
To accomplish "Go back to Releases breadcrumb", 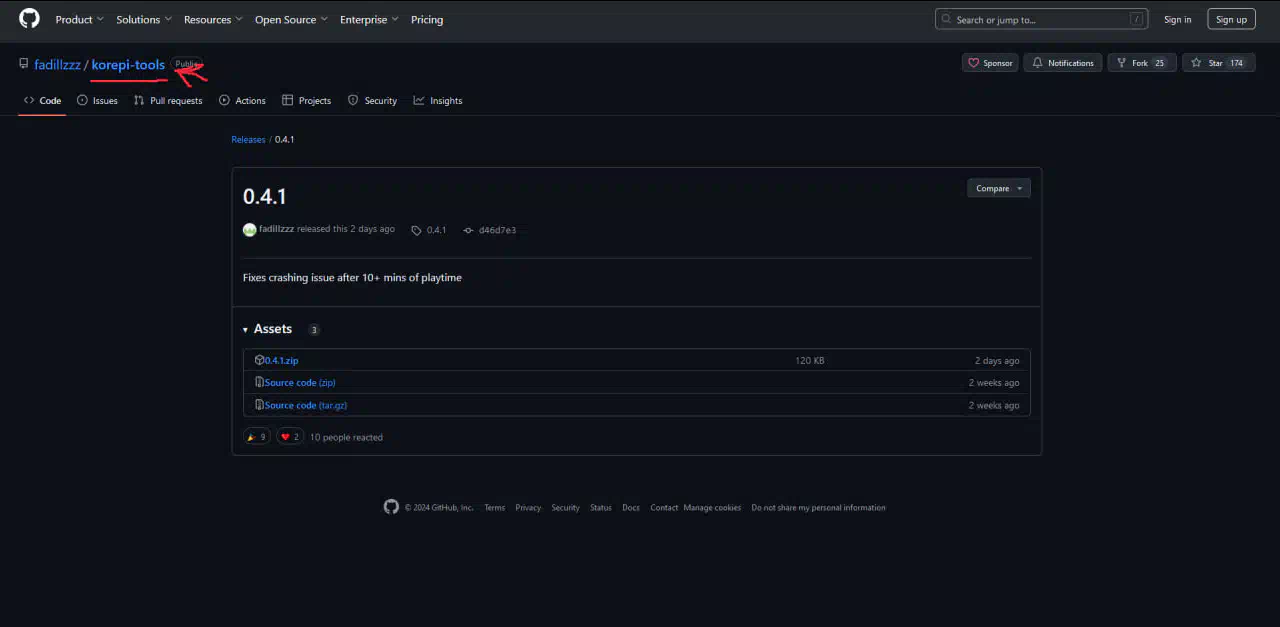I will [248, 140].
